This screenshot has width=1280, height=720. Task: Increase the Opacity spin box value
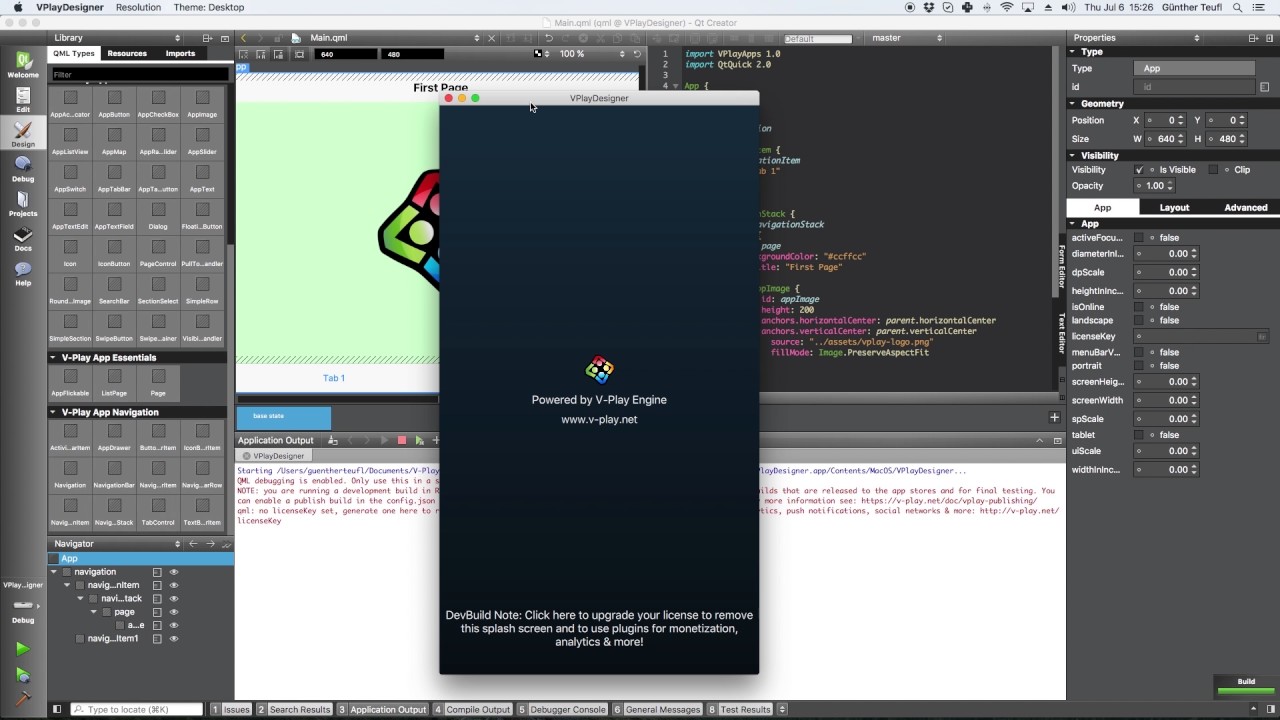point(1170,183)
